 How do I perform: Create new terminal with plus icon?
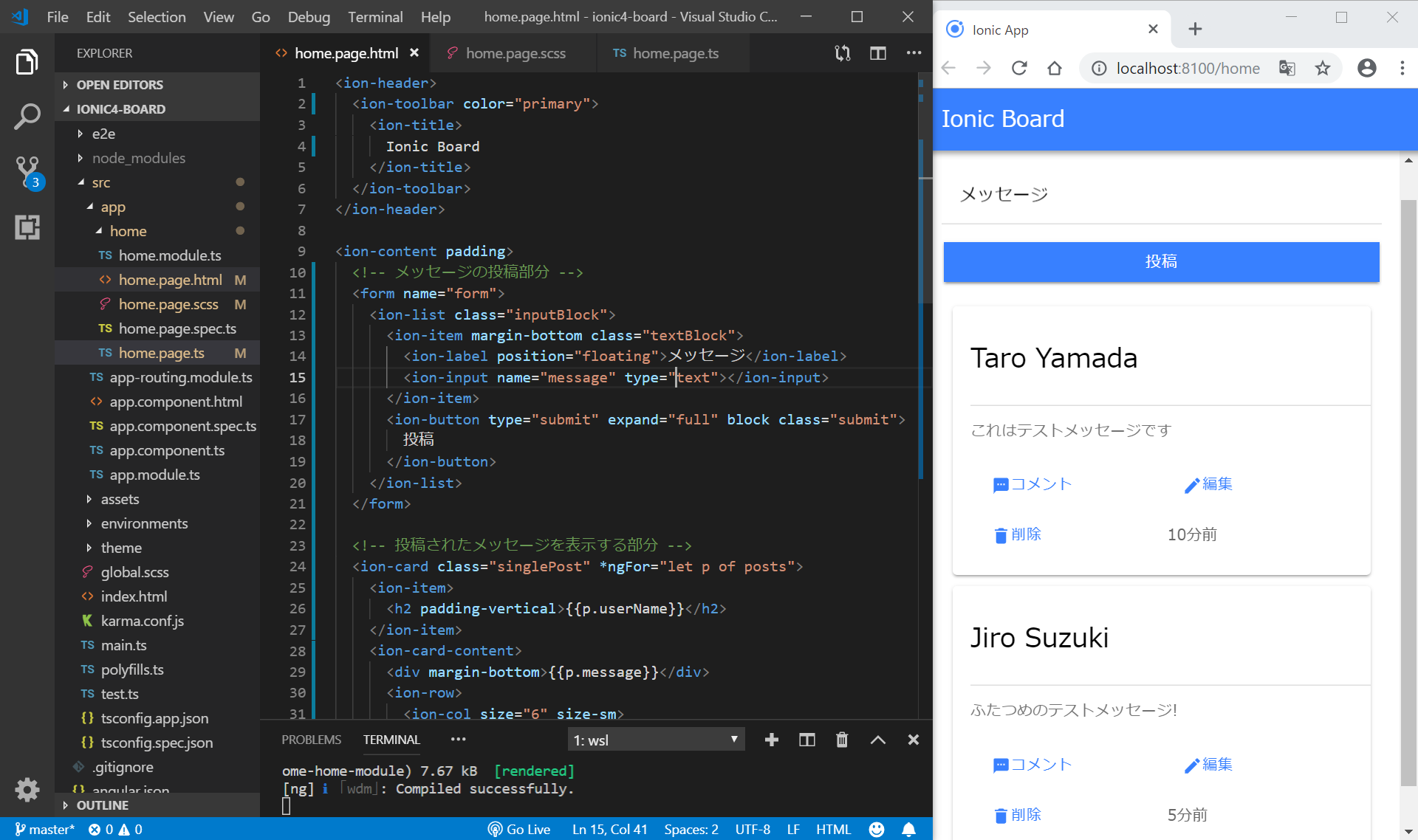(771, 740)
